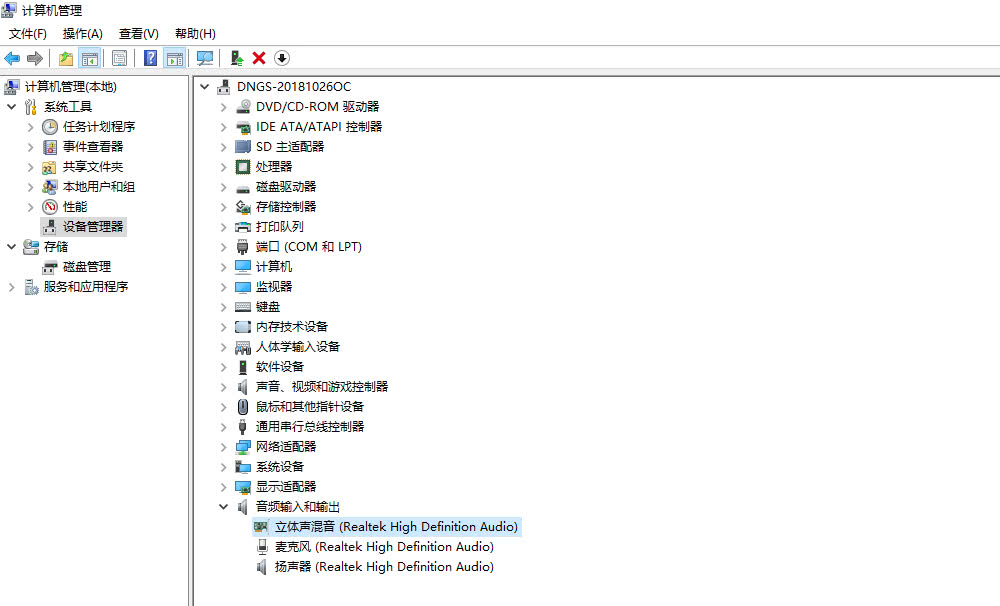Expand the 事件查看器 node
This screenshot has width=1000, height=606.
click(x=31, y=147)
